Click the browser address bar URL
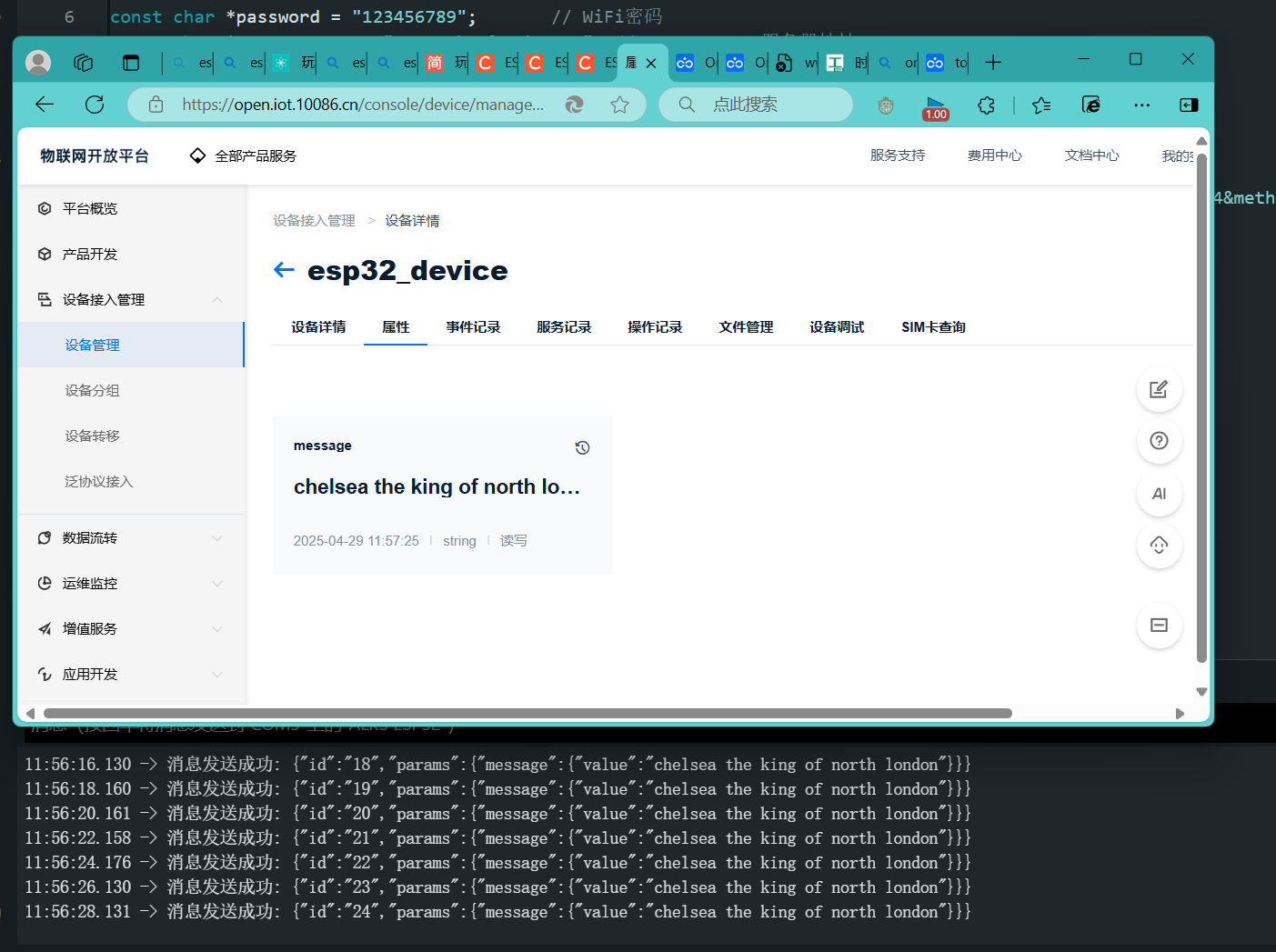The image size is (1276, 952). [x=363, y=105]
